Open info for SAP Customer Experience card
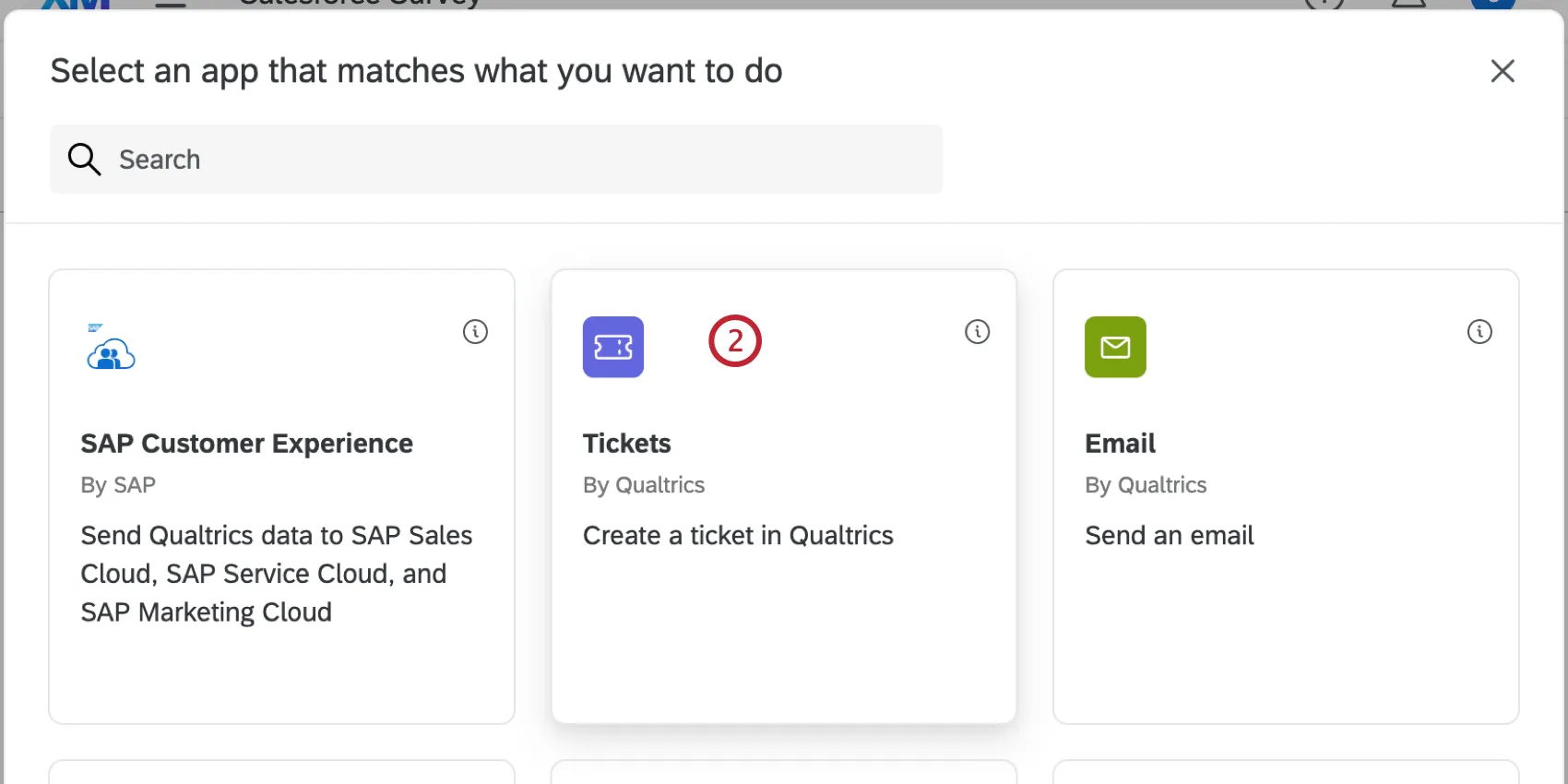The image size is (1568, 784). click(475, 332)
